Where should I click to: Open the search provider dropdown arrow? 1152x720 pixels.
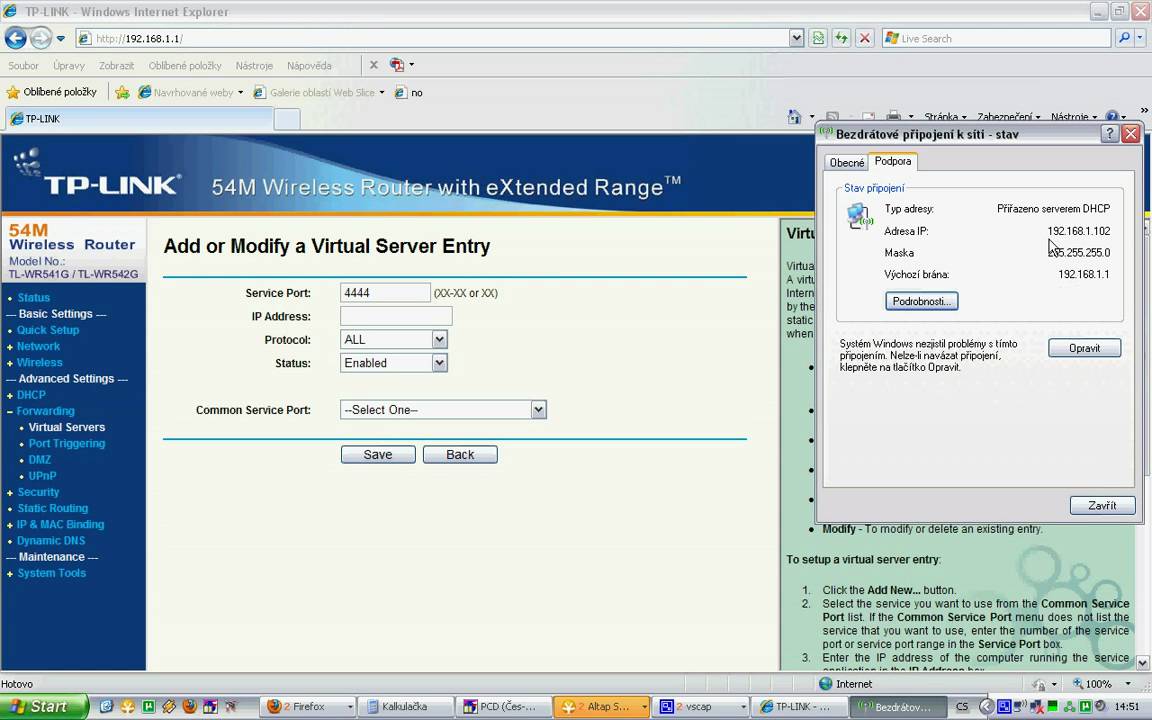(x=1141, y=38)
